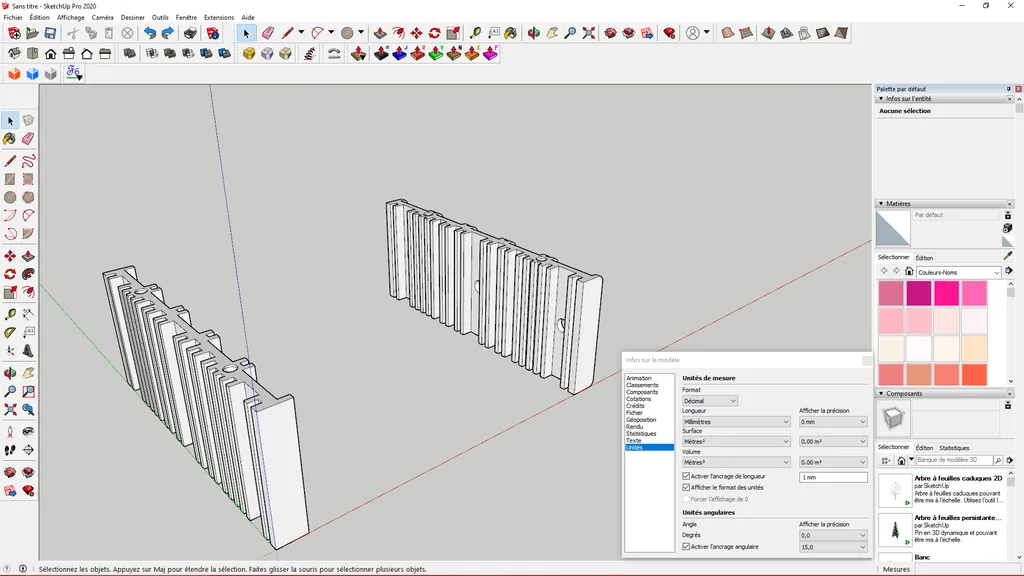Click the Undo arrow icon
1024x576 pixels.
[149, 33]
